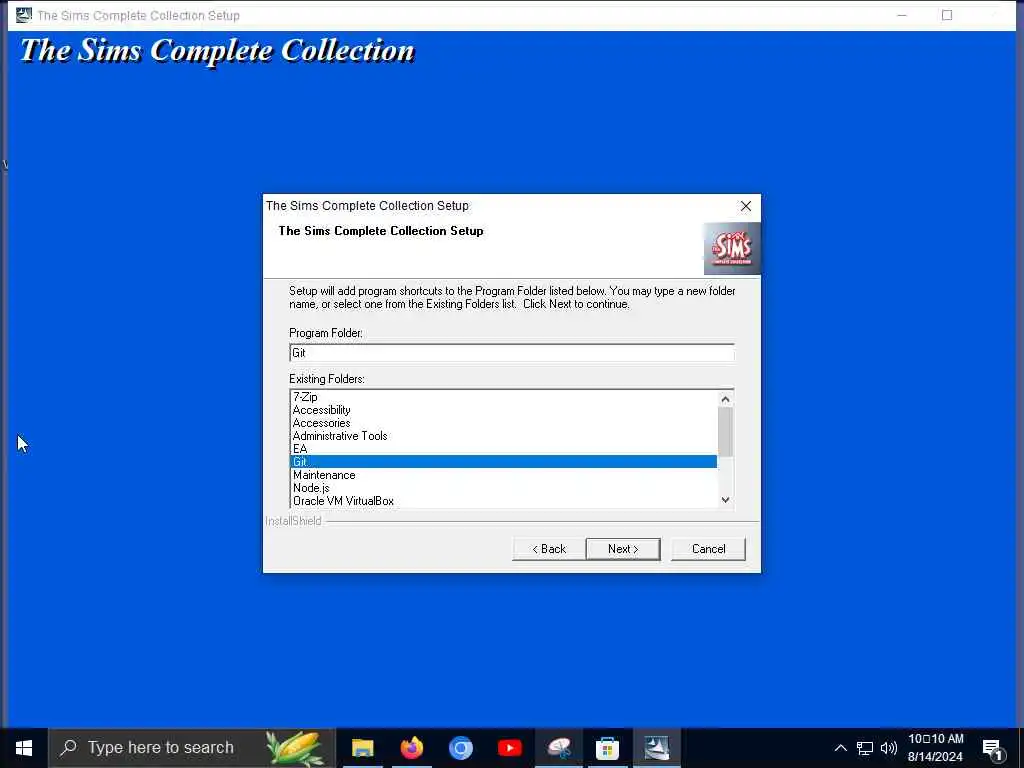Click the volume speaker tray icon
Screen dimensions: 1024x768
[888, 748]
